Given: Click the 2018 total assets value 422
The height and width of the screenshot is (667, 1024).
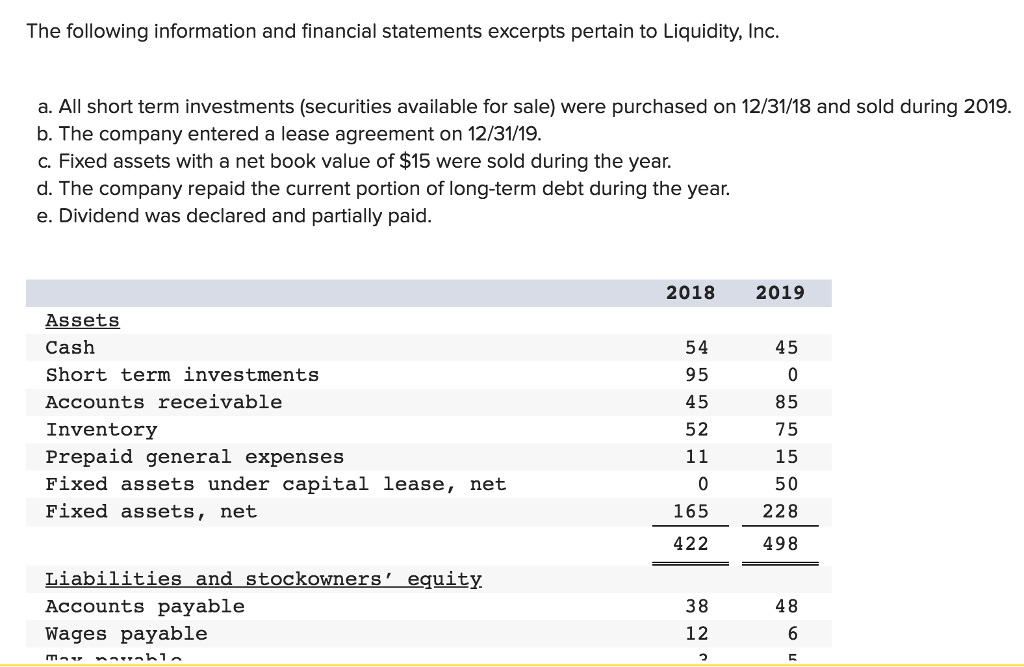Looking at the screenshot, I should point(690,543).
